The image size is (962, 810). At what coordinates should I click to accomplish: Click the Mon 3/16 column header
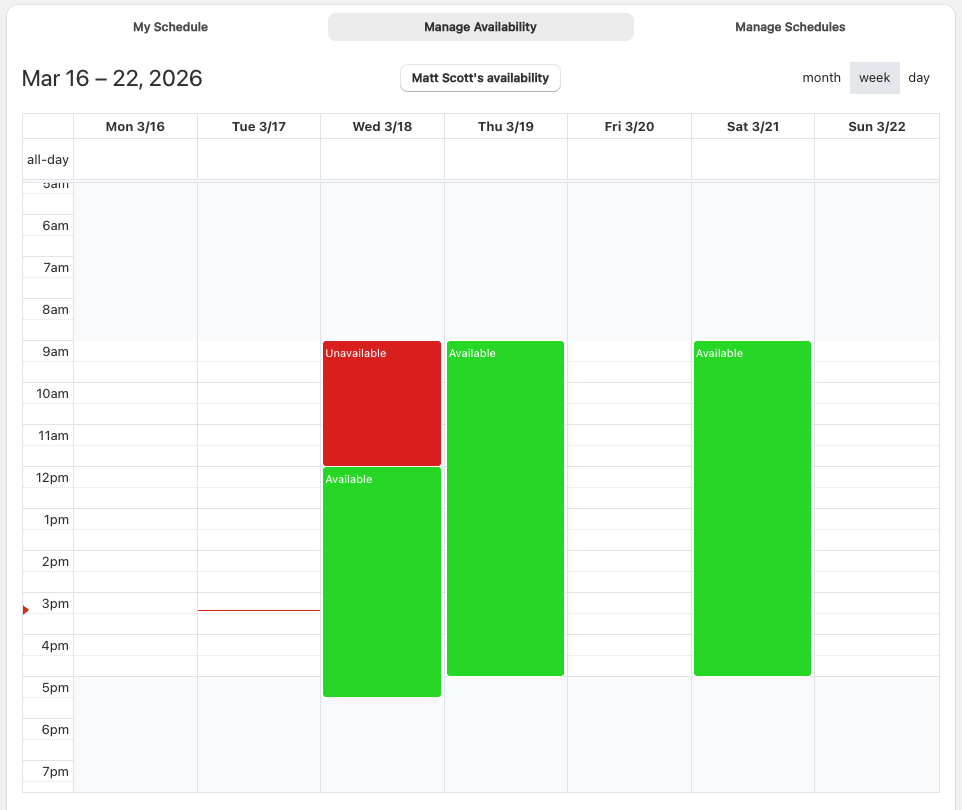(135, 127)
